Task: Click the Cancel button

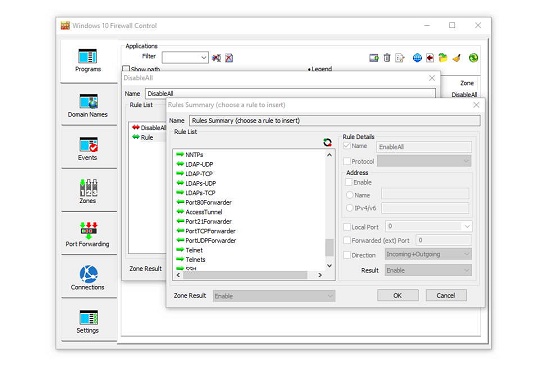Action: (446, 295)
